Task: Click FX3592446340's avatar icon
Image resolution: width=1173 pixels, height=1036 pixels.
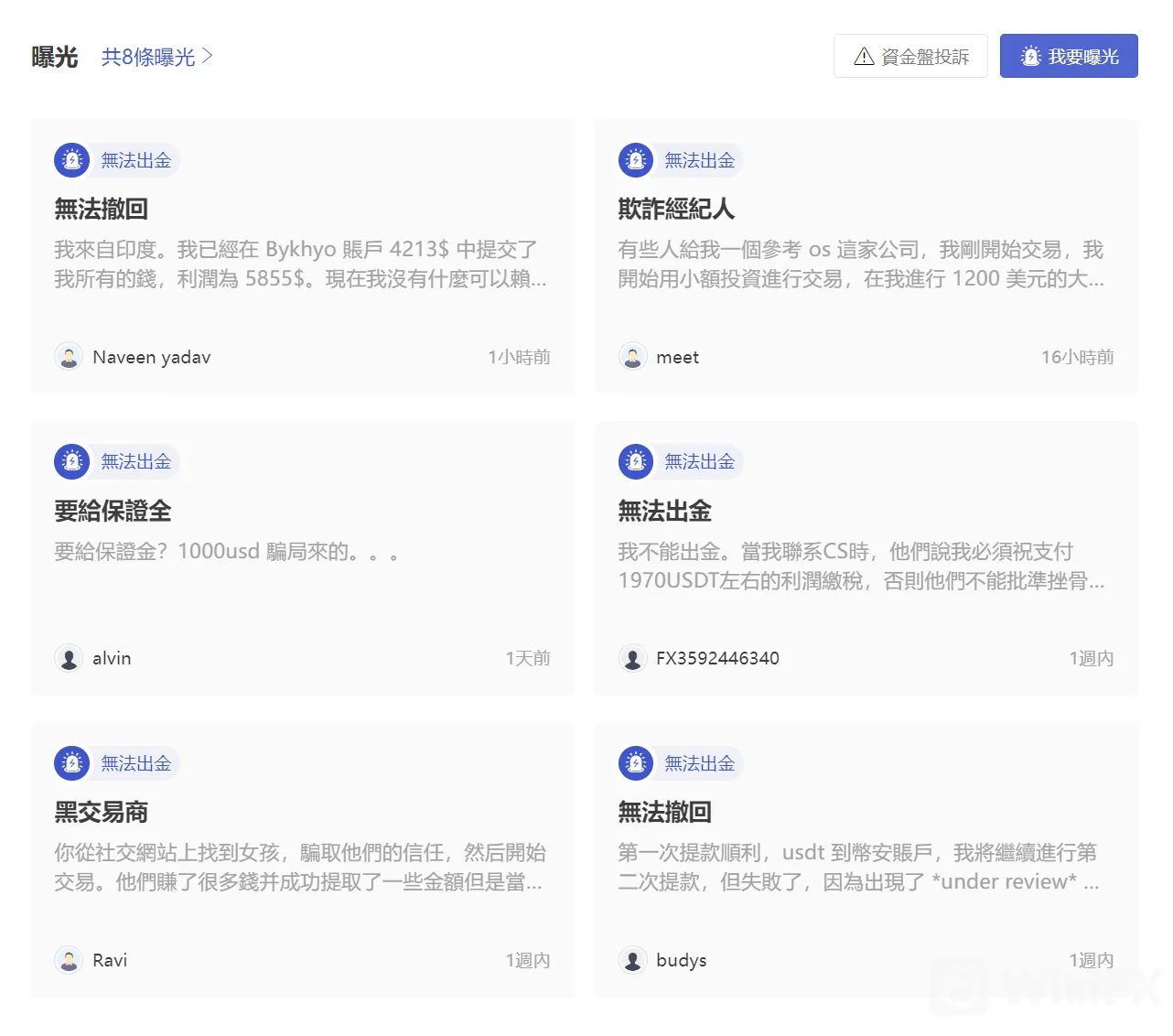Action: pyautogui.click(x=632, y=657)
